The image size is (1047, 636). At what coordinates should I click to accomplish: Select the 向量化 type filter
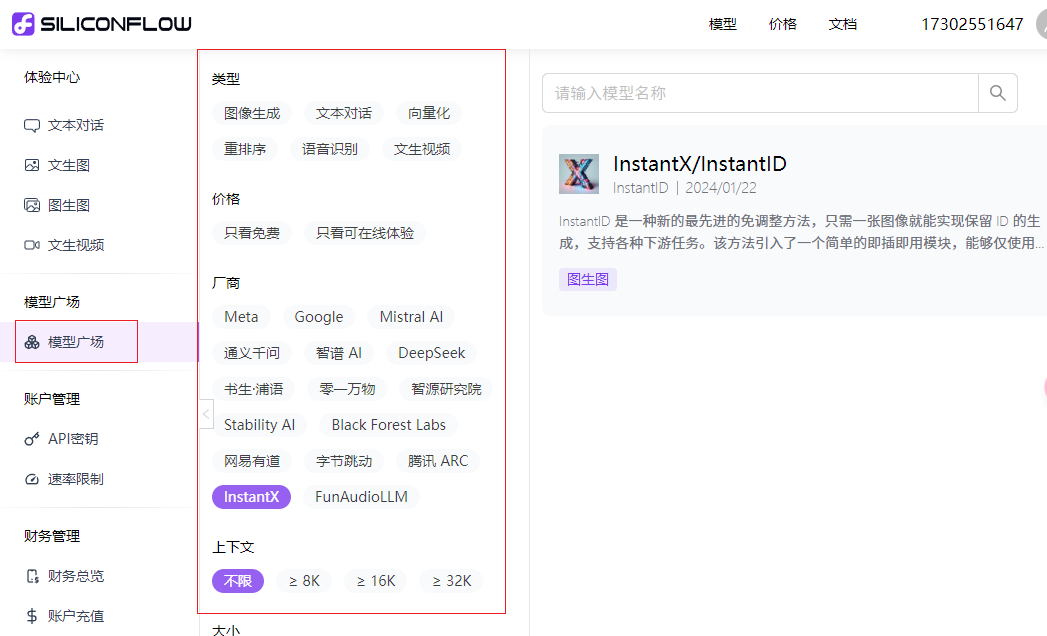(429, 114)
